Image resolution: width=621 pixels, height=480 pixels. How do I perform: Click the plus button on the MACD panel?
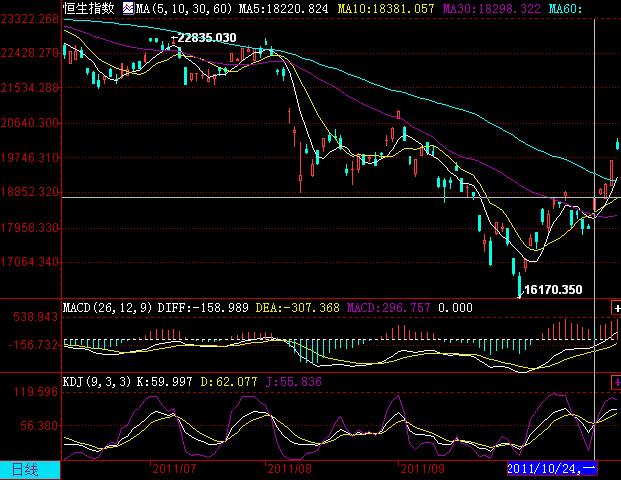click(616, 308)
